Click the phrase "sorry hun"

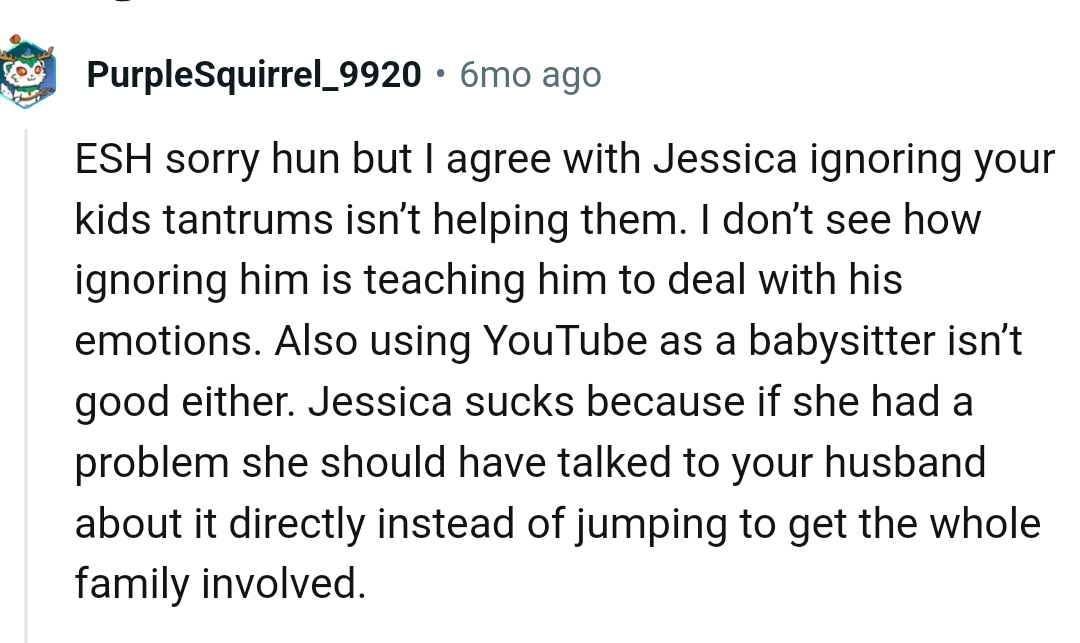coord(252,162)
